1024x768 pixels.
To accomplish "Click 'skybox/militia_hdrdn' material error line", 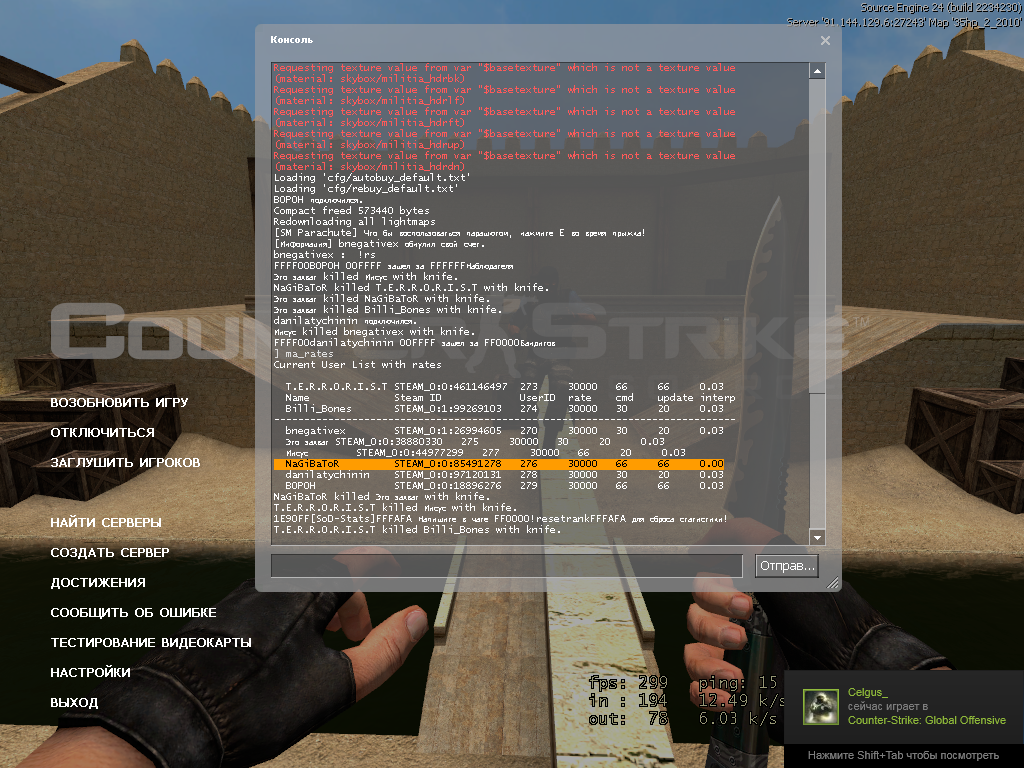I will coord(370,167).
